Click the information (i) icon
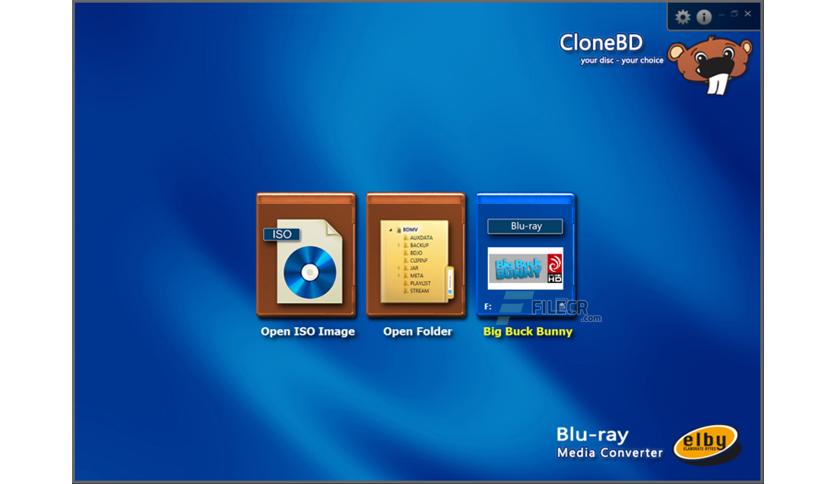 pyautogui.click(x=704, y=17)
